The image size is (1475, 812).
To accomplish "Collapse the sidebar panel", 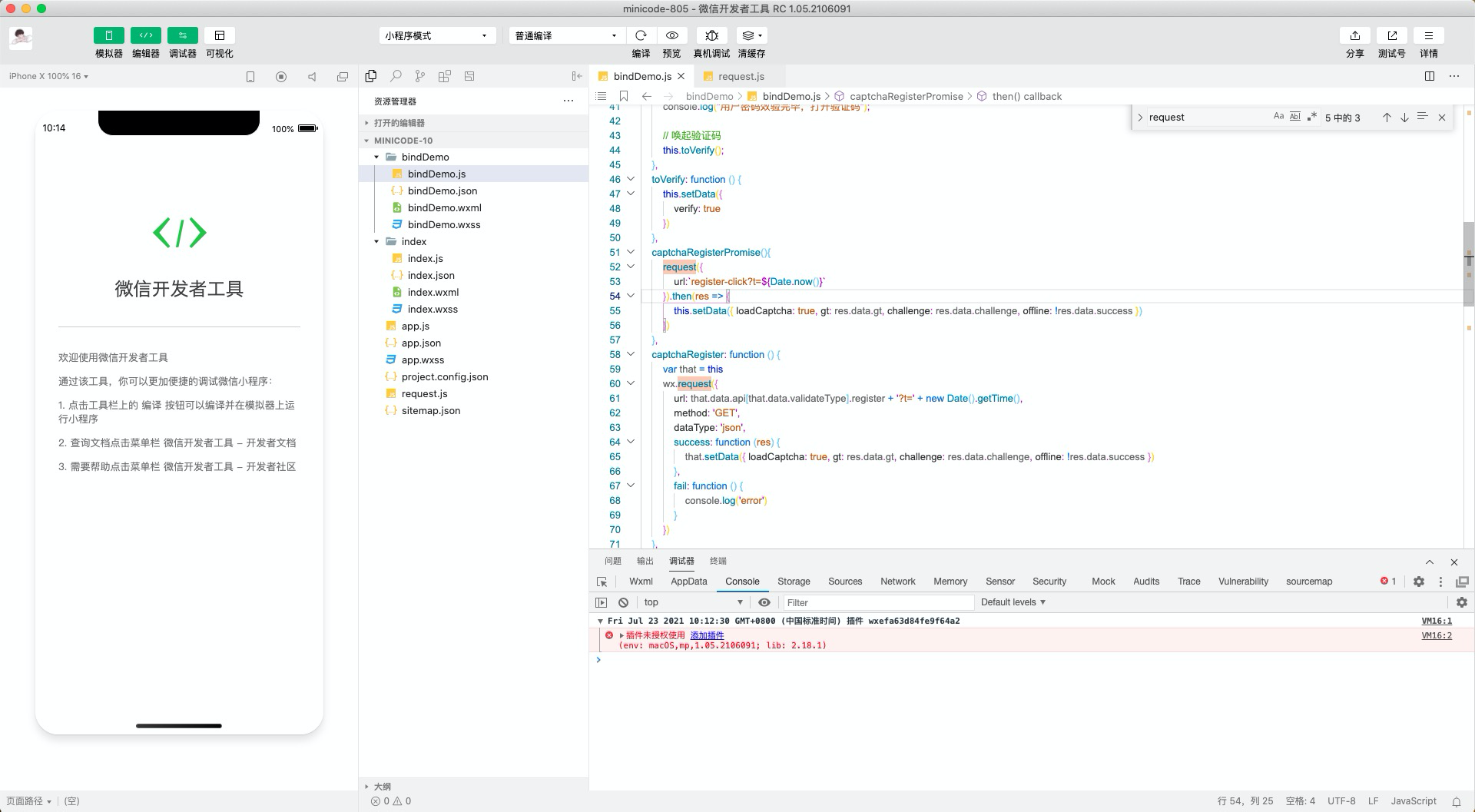I will tap(577, 76).
